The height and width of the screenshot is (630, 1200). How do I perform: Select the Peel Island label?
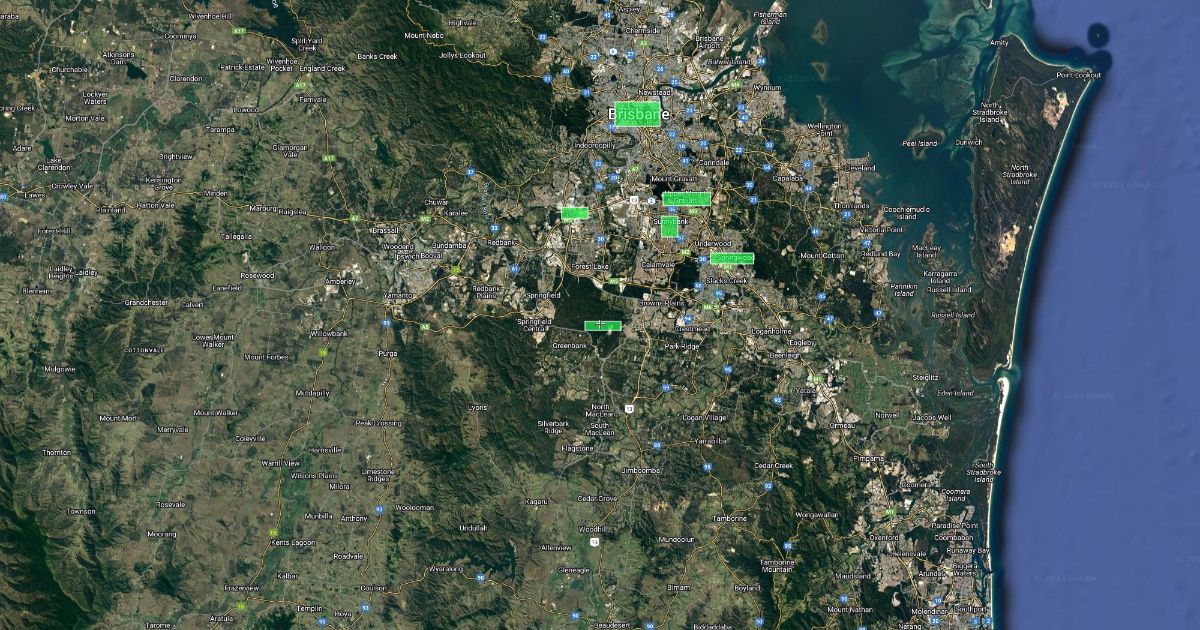(x=920, y=143)
